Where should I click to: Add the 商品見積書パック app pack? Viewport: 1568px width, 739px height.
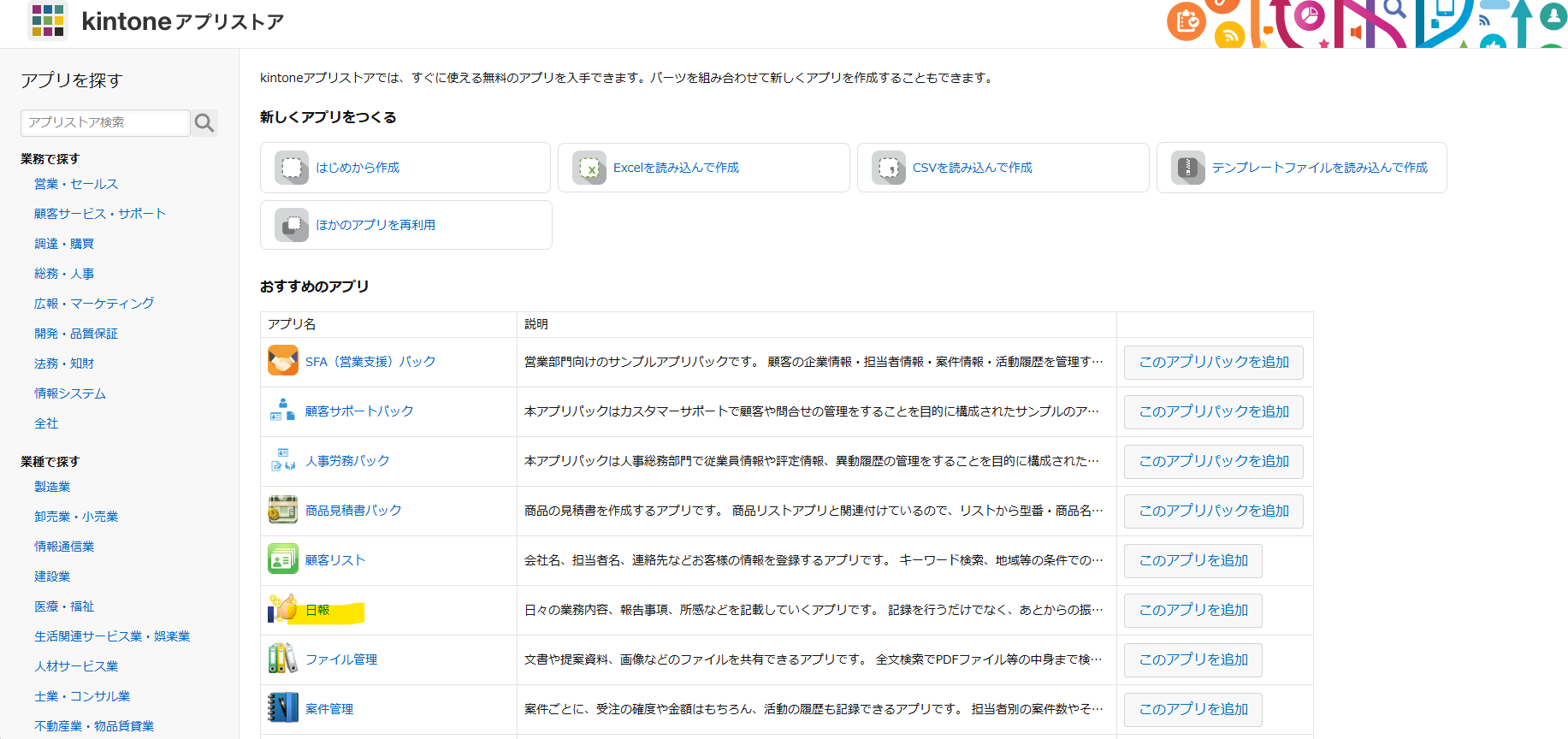point(1214,511)
